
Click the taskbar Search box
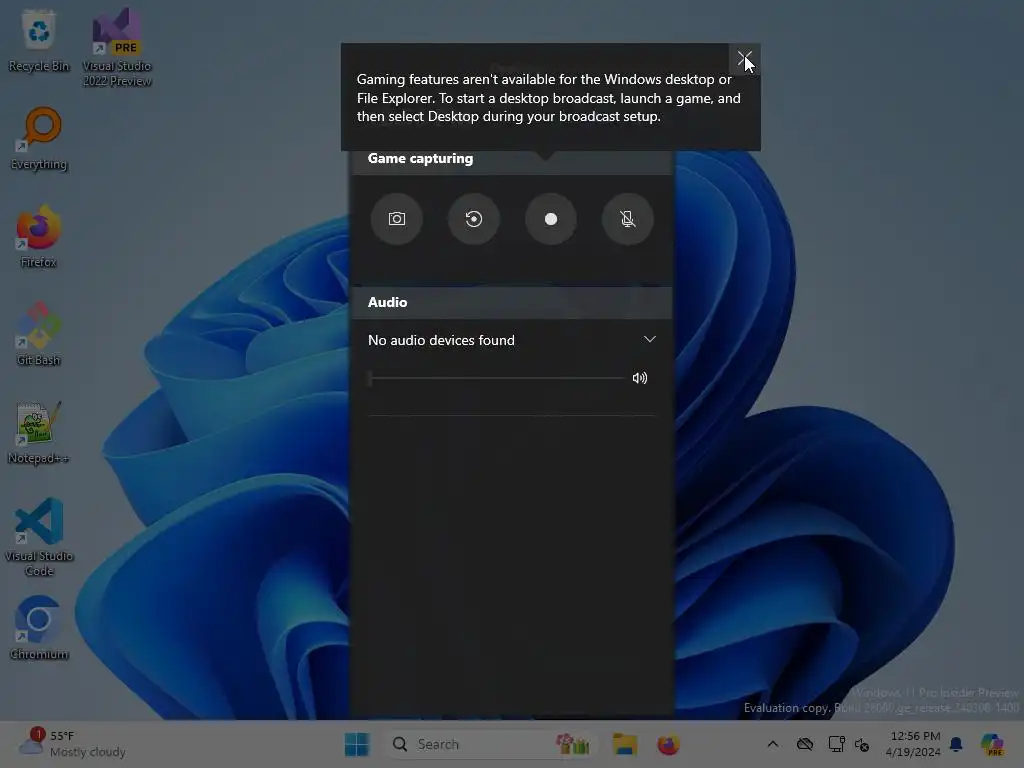tap(490, 744)
